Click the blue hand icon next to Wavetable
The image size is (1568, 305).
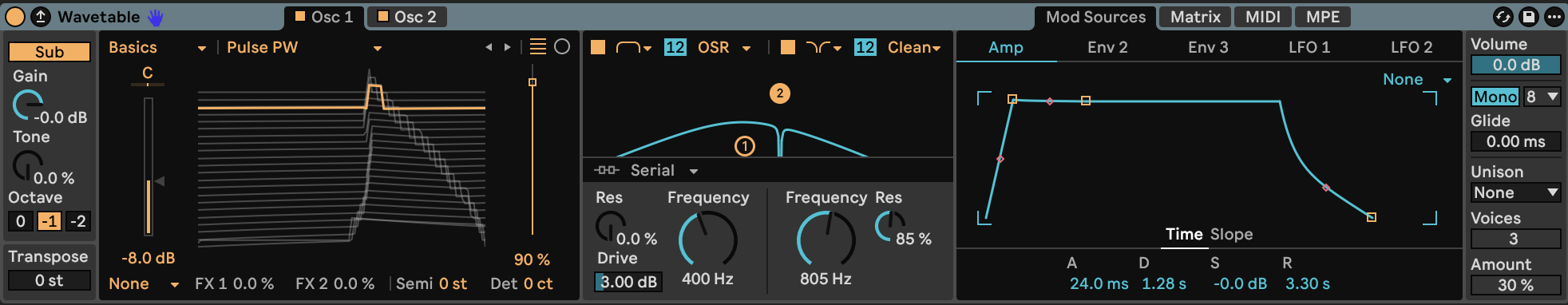(x=155, y=17)
